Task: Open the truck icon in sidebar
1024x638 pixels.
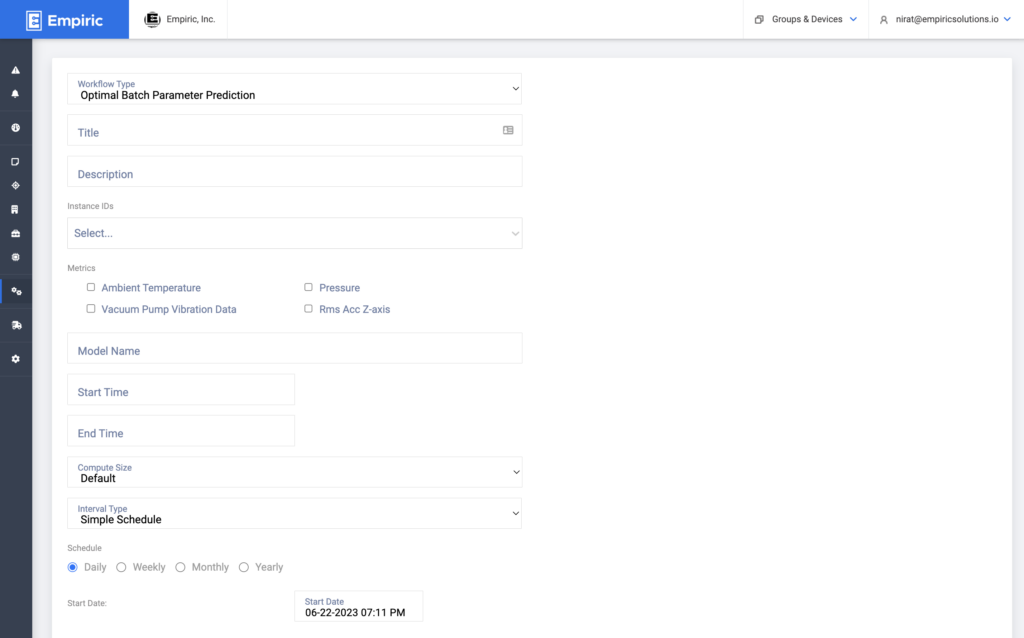Action: pos(16,325)
